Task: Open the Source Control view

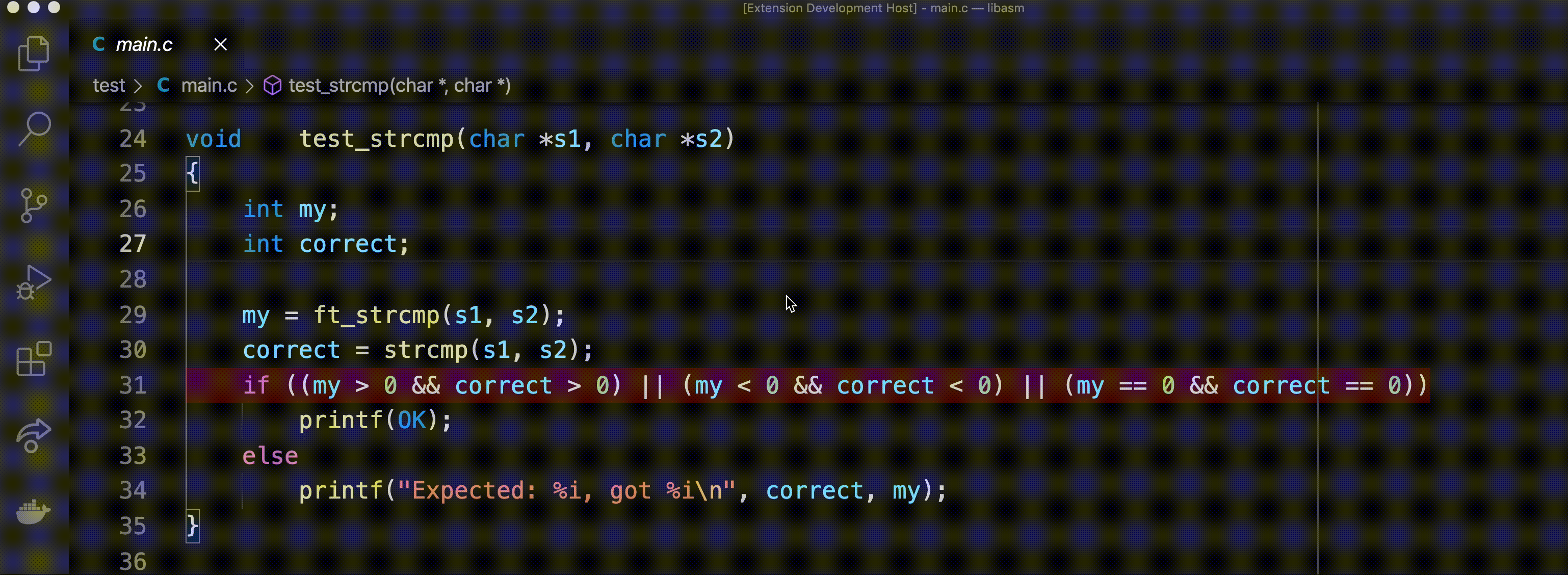Action: [x=34, y=205]
